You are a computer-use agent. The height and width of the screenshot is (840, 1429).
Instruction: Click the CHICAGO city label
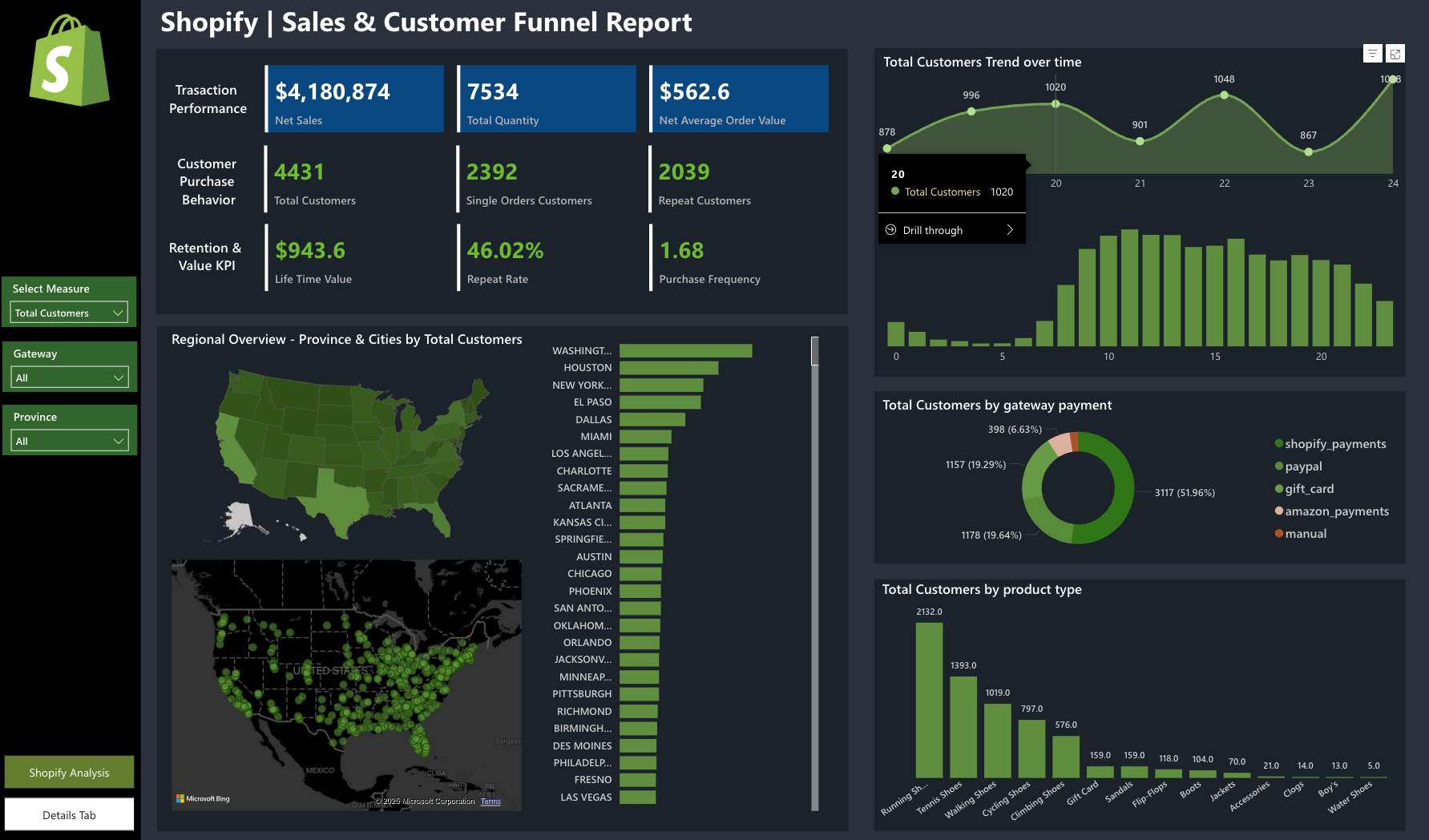tap(589, 574)
